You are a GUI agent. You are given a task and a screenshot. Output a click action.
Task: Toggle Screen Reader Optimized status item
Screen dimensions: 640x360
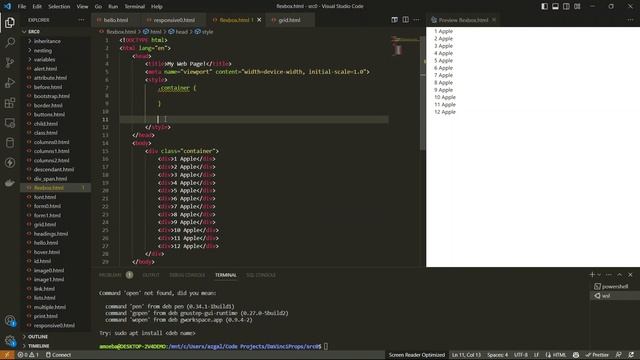click(417, 355)
